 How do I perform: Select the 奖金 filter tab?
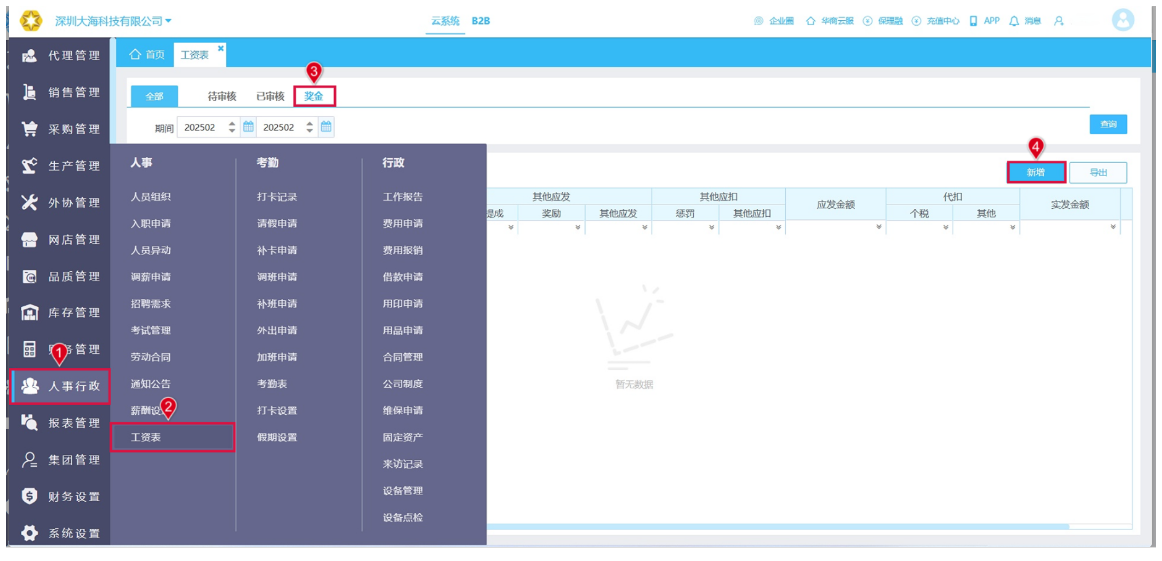[314, 96]
